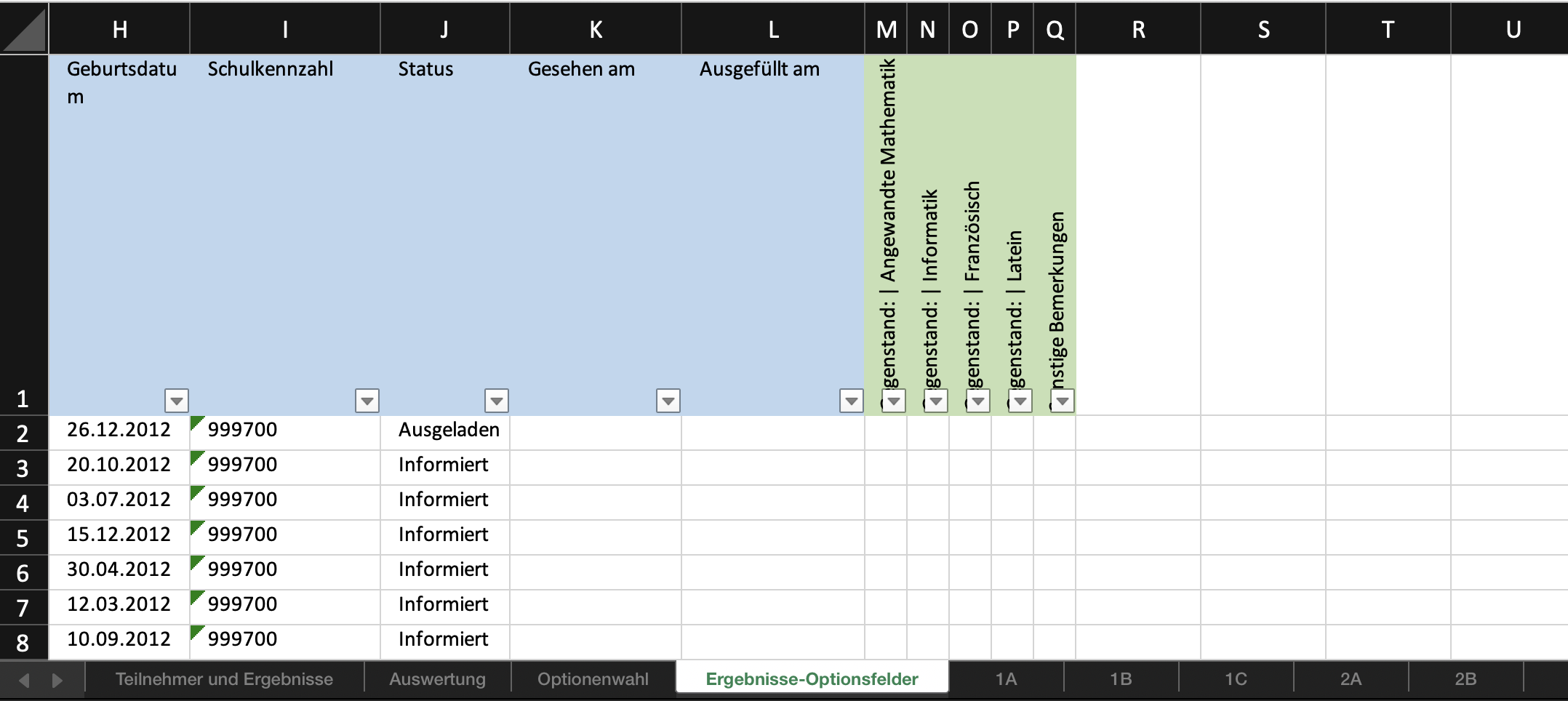
Task: Click the Ausgeladen status cell
Action: 445,430
